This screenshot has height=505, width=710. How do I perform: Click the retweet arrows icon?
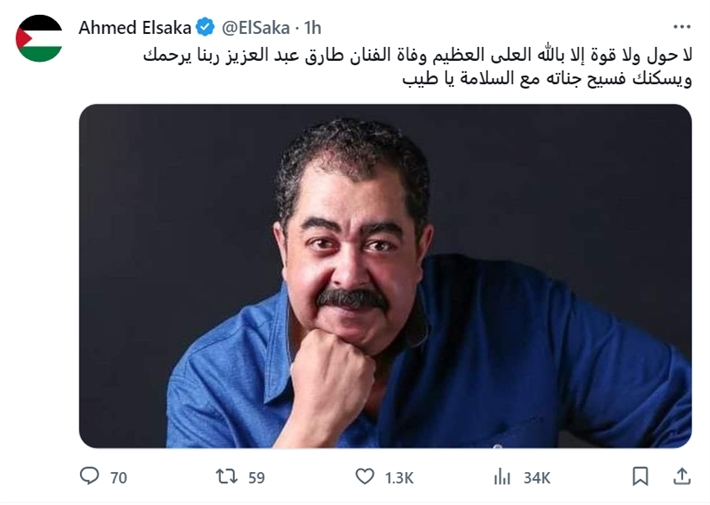click(226, 477)
